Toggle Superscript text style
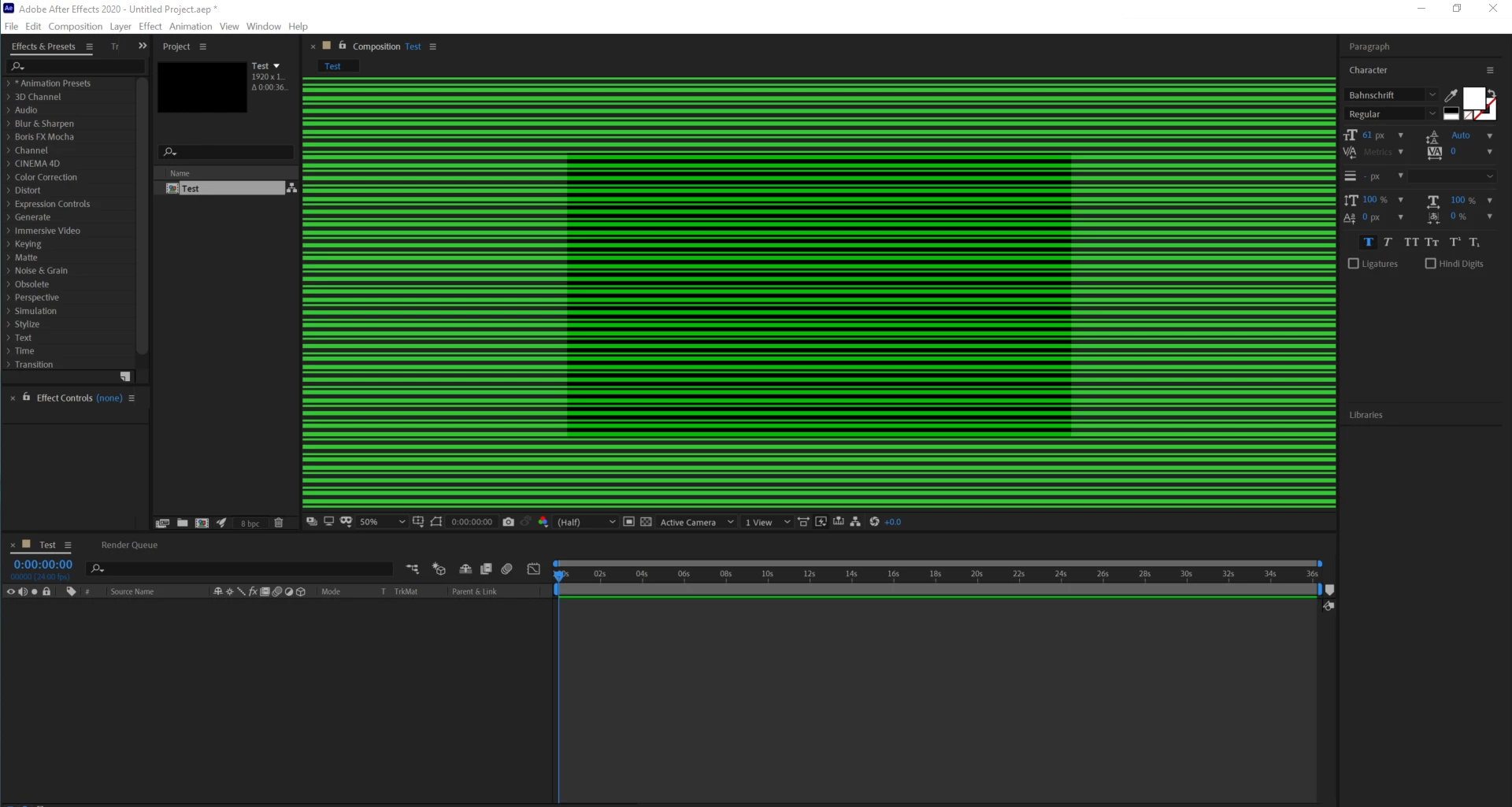The image size is (1512, 807). point(1455,242)
